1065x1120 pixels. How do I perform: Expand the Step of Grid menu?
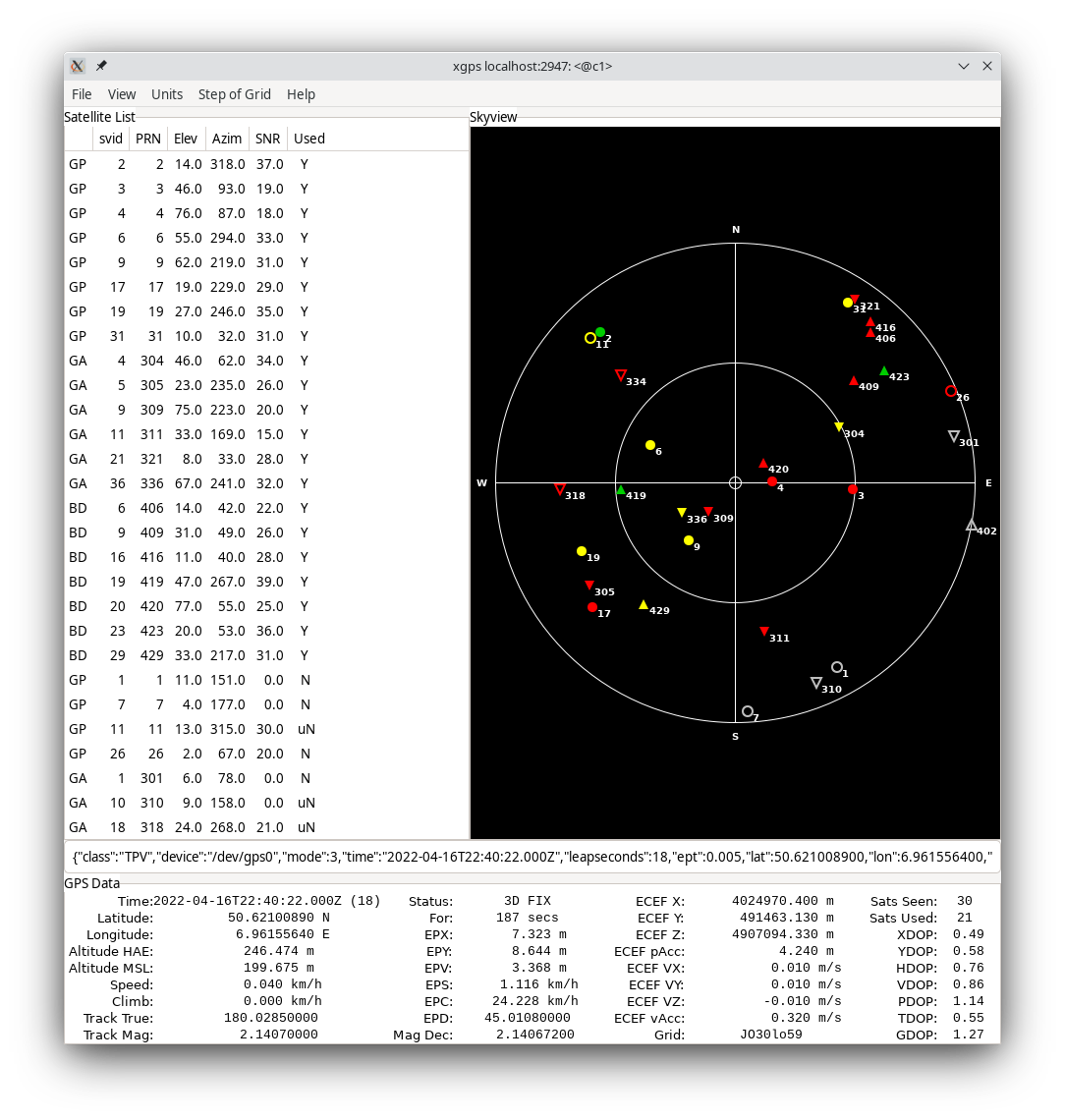[x=234, y=94]
